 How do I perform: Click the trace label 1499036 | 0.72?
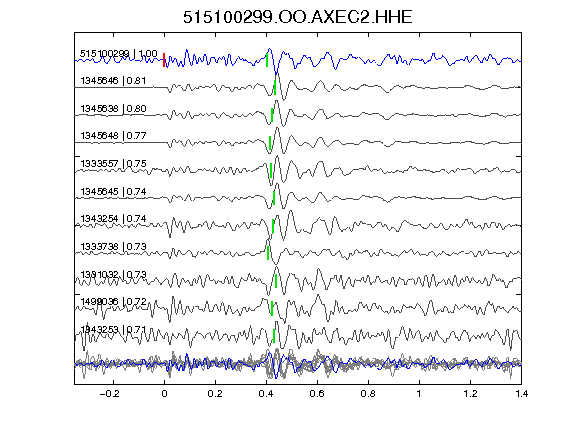point(113,302)
